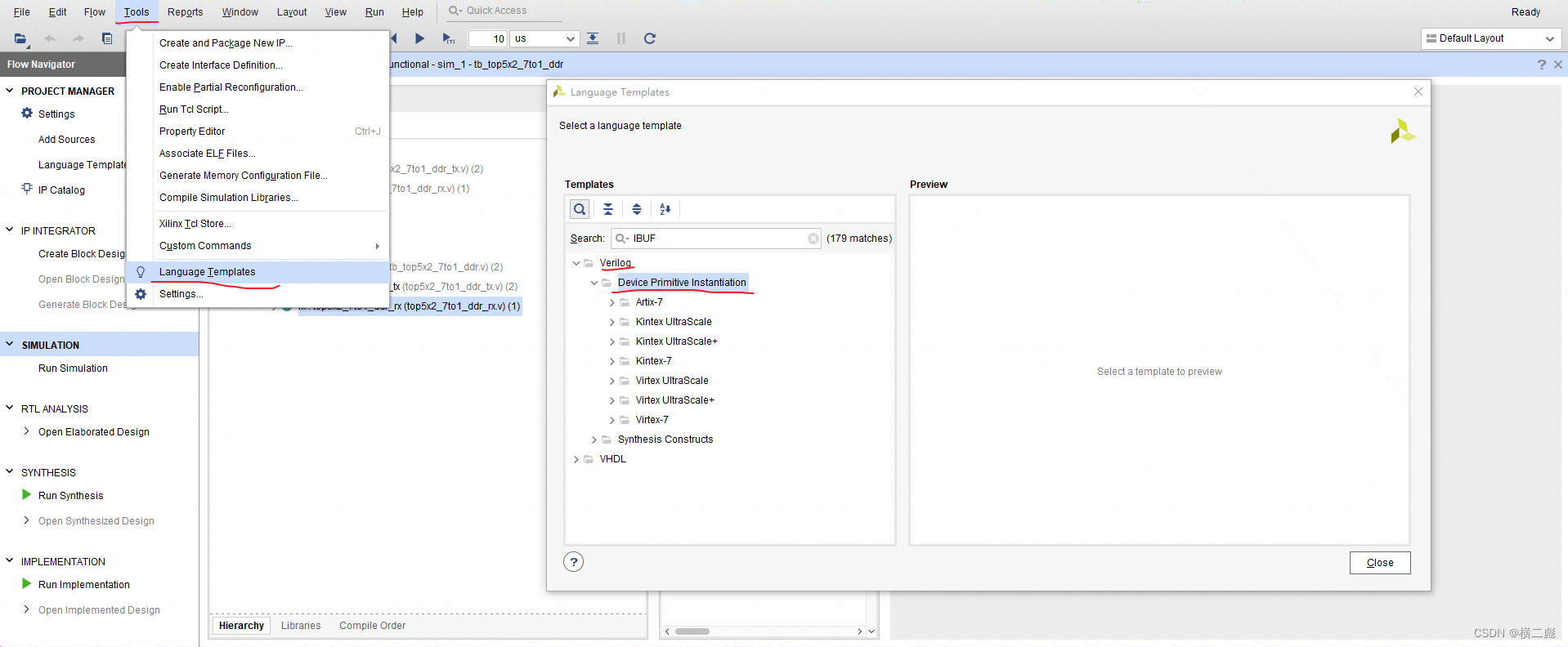The width and height of the screenshot is (1568, 647).
Task: Collapse the SIMULATION section
Action: pyautogui.click(x=10, y=345)
